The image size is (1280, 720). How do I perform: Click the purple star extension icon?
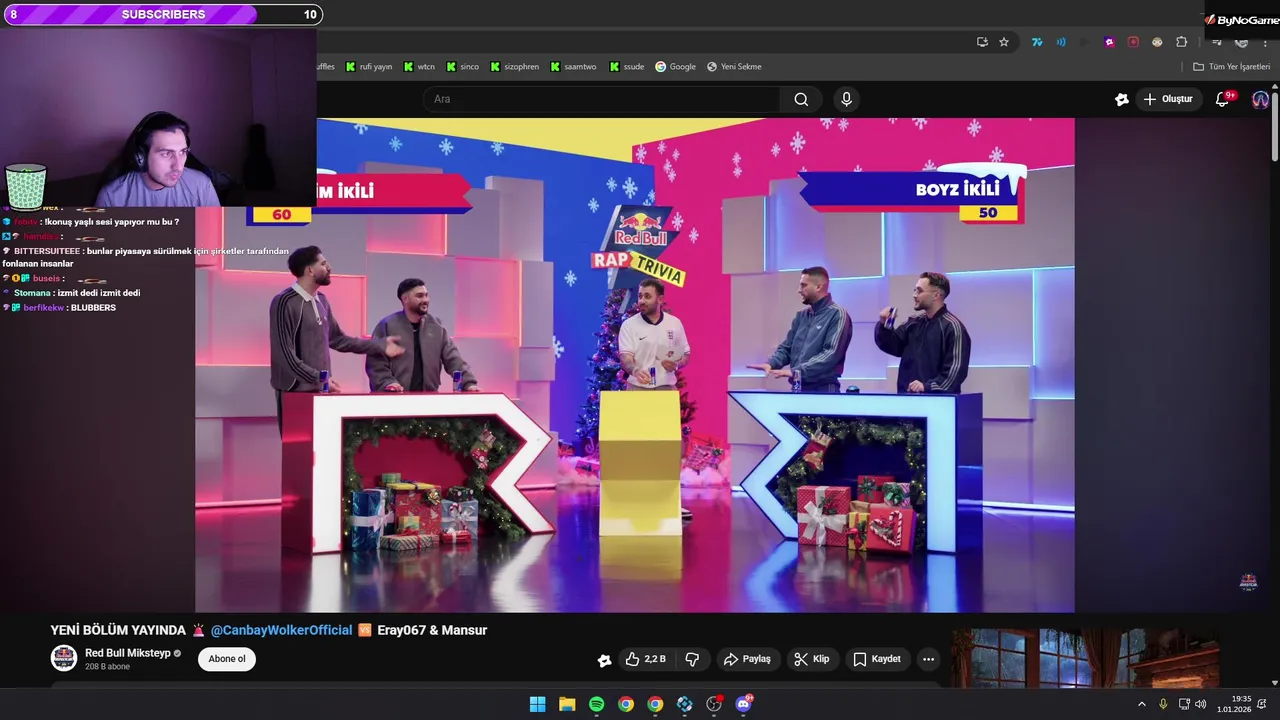tap(1109, 42)
